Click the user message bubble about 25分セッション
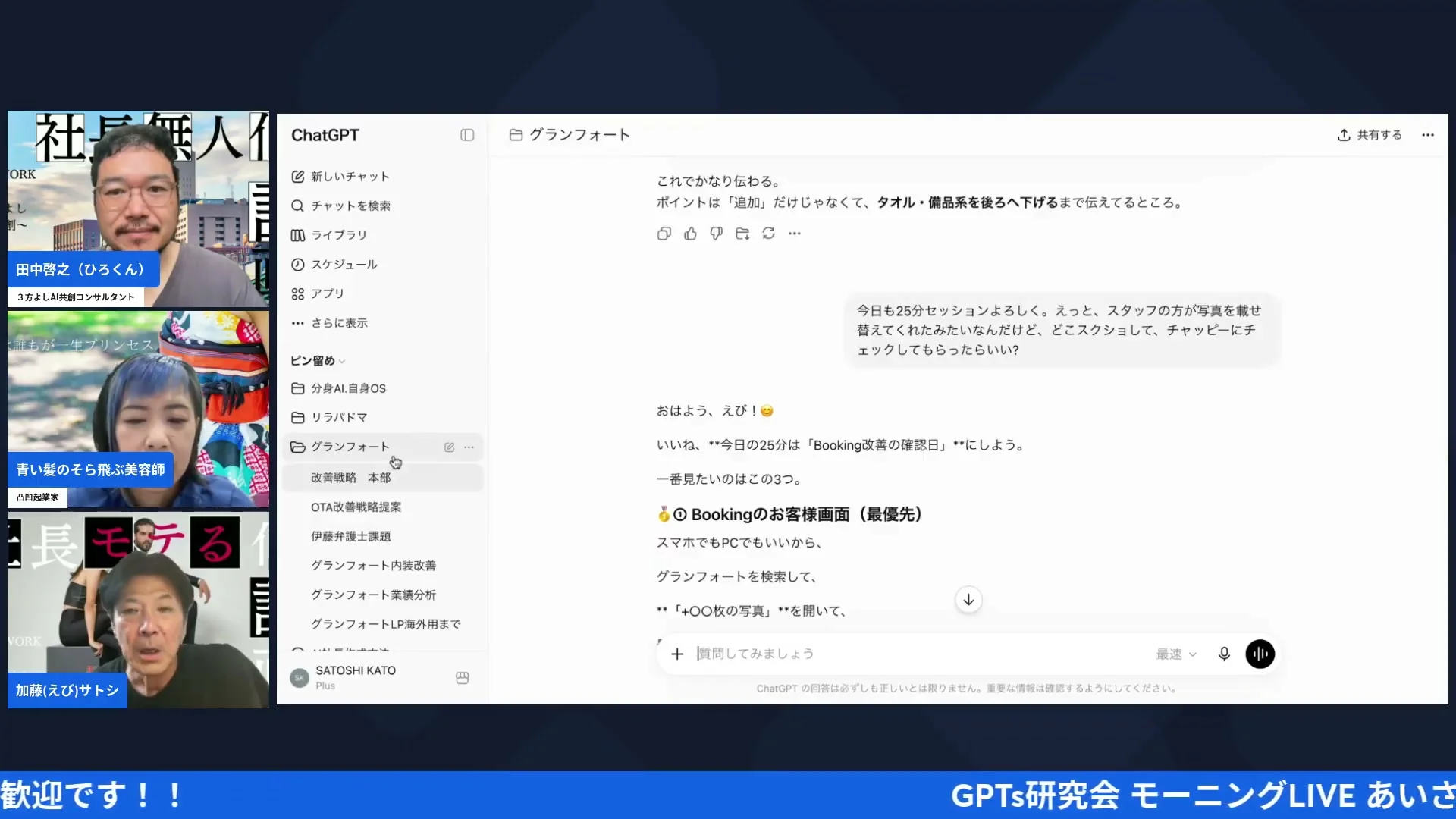This screenshot has width=1456, height=819. click(1062, 331)
